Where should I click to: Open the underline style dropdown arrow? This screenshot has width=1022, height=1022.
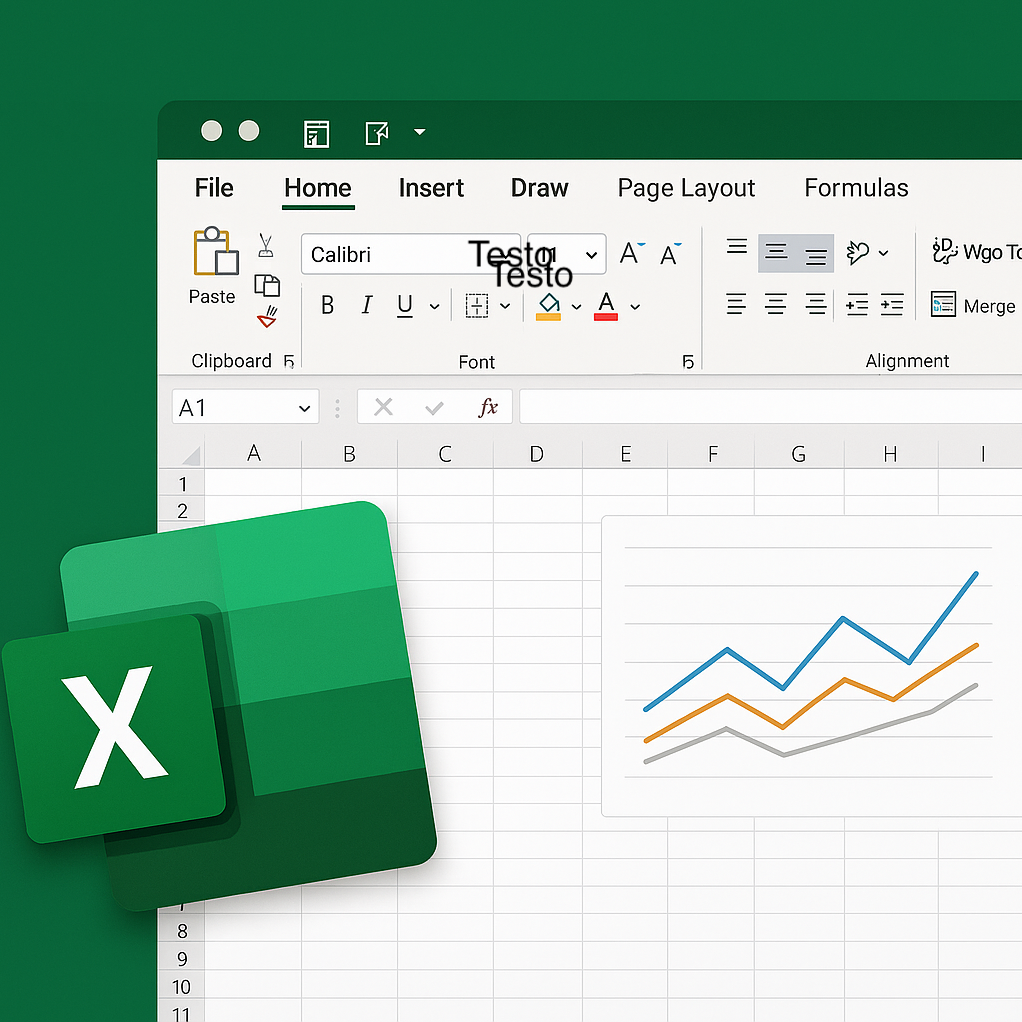434,307
